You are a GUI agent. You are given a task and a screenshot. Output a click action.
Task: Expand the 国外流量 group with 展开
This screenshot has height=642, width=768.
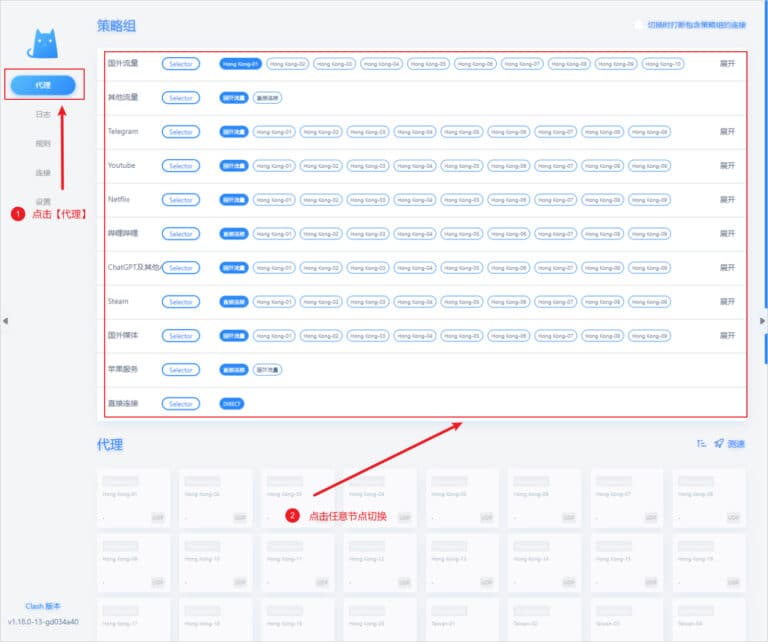[x=727, y=64]
